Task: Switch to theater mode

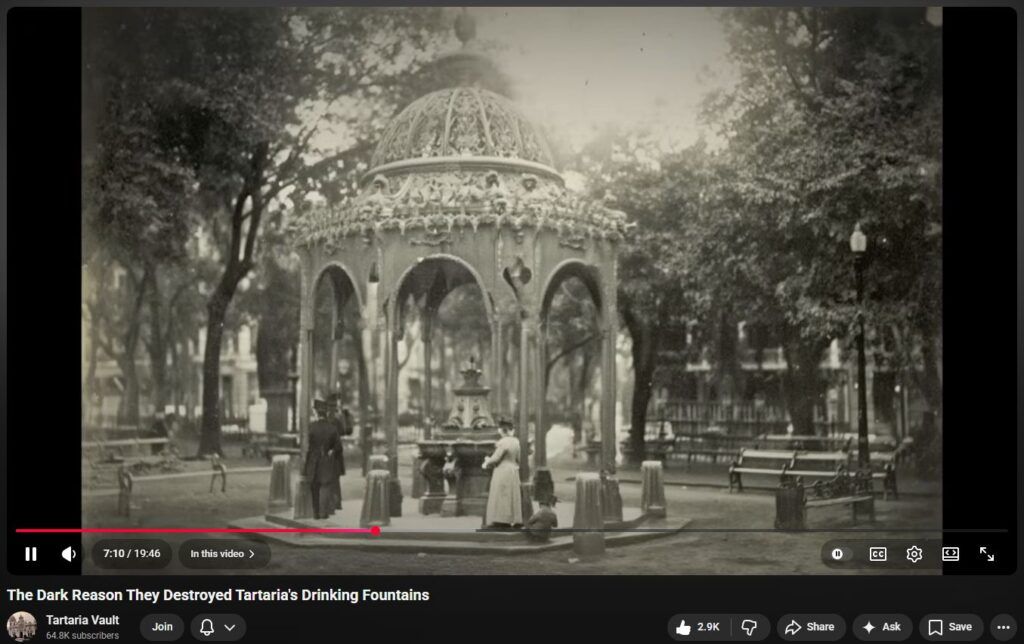Action: tap(950, 554)
